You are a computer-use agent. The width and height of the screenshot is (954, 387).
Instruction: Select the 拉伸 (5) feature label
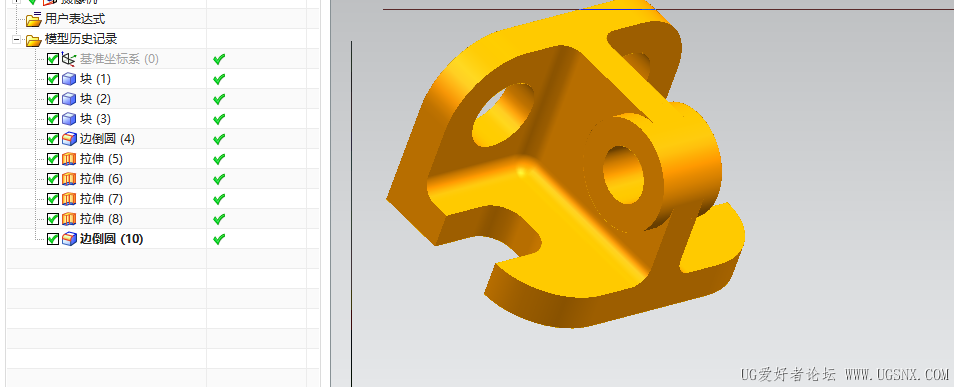coord(101,159)
